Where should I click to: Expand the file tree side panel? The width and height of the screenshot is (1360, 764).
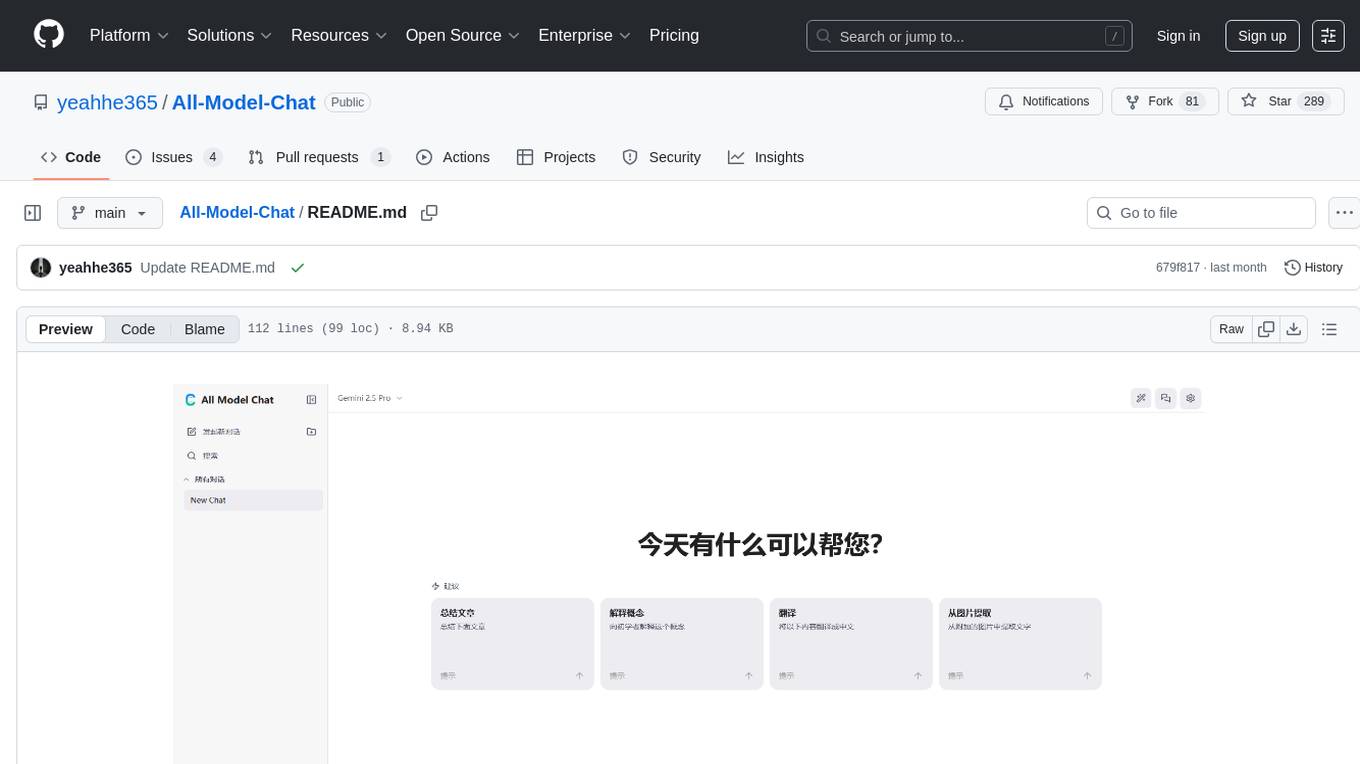[x=33, y=213]
